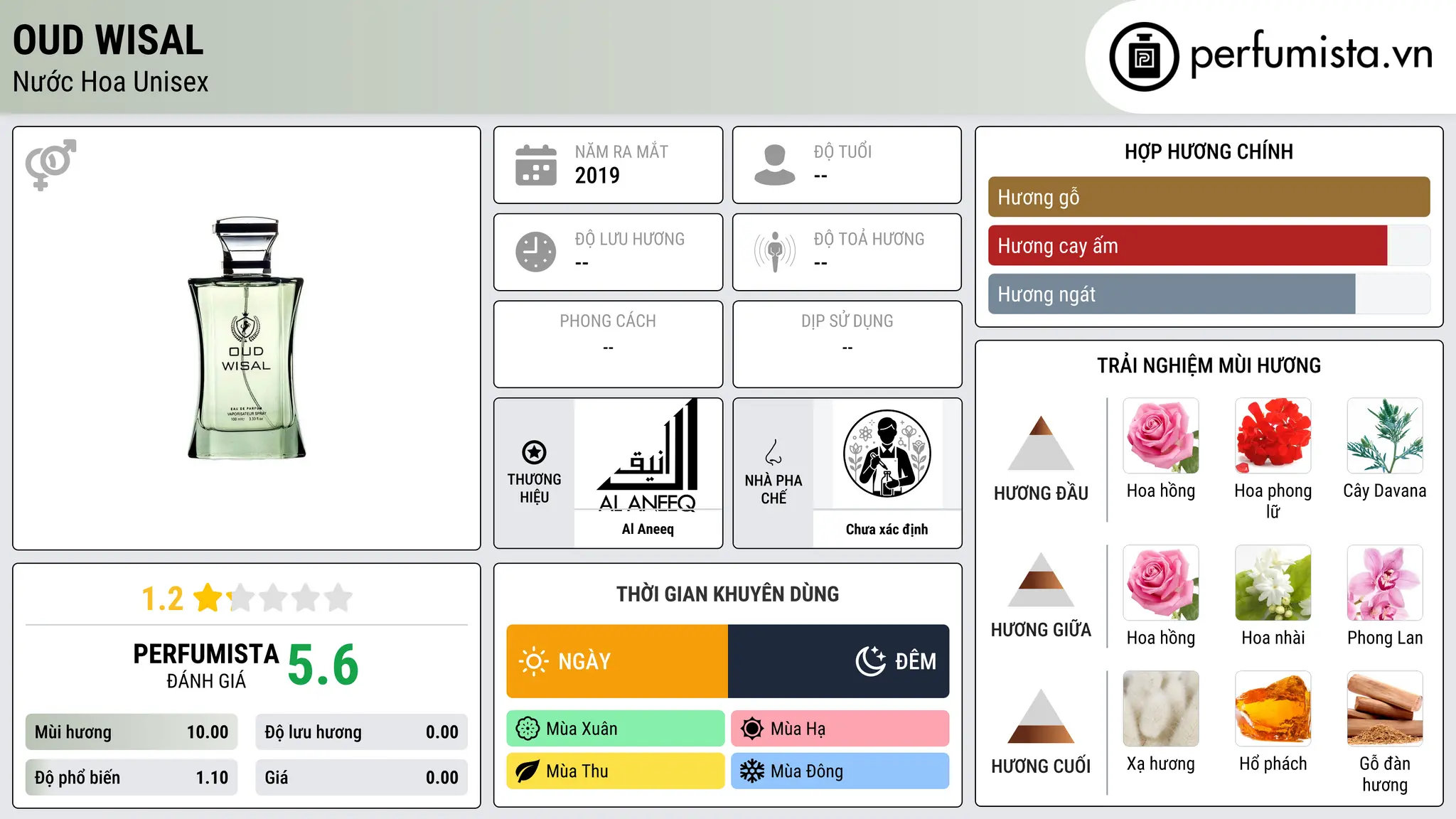Viewport: 1456px width, 819px height.
Task: Select the Đêm nighttime segment
Action: [839, 661]
